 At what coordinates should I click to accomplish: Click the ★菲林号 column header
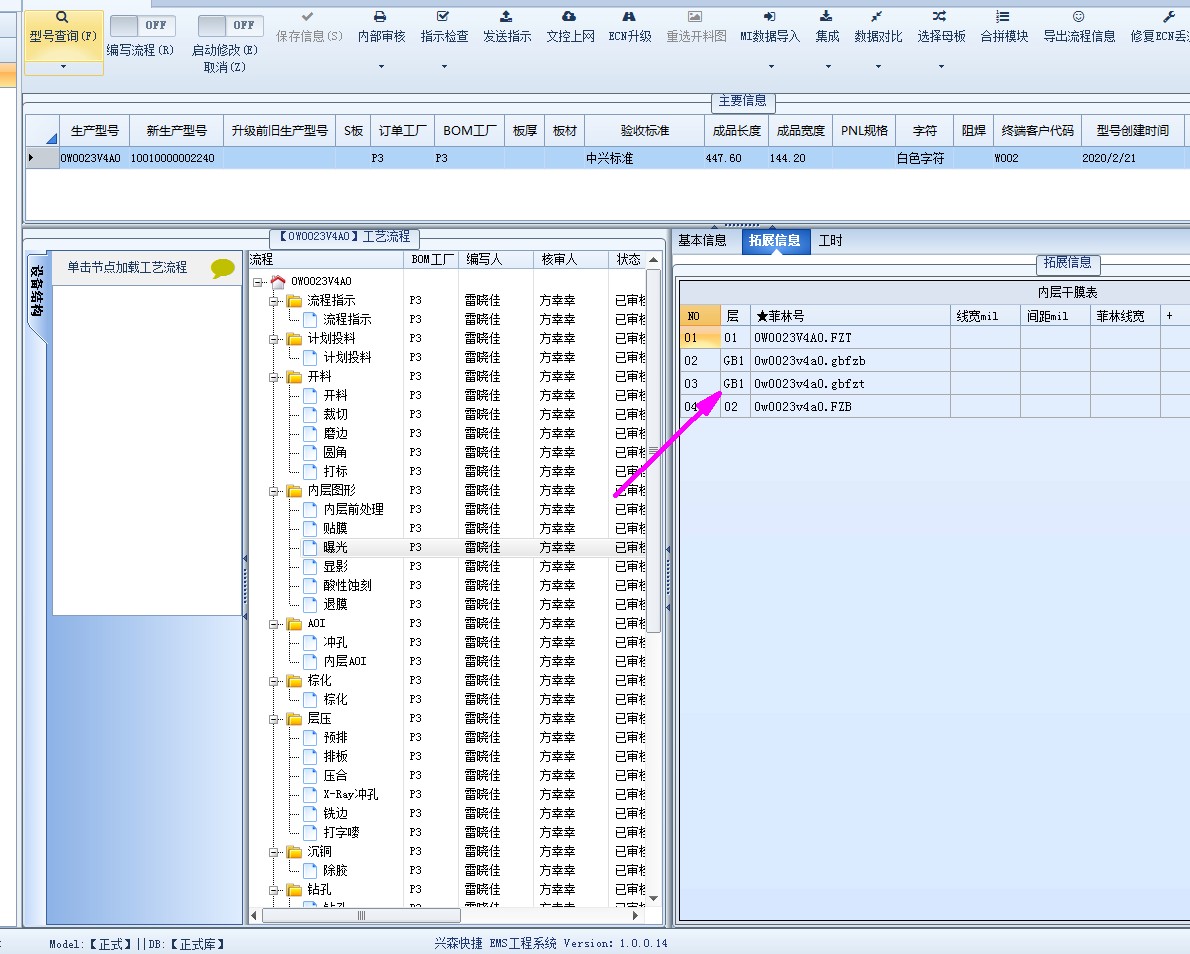[x=850, y=316]
